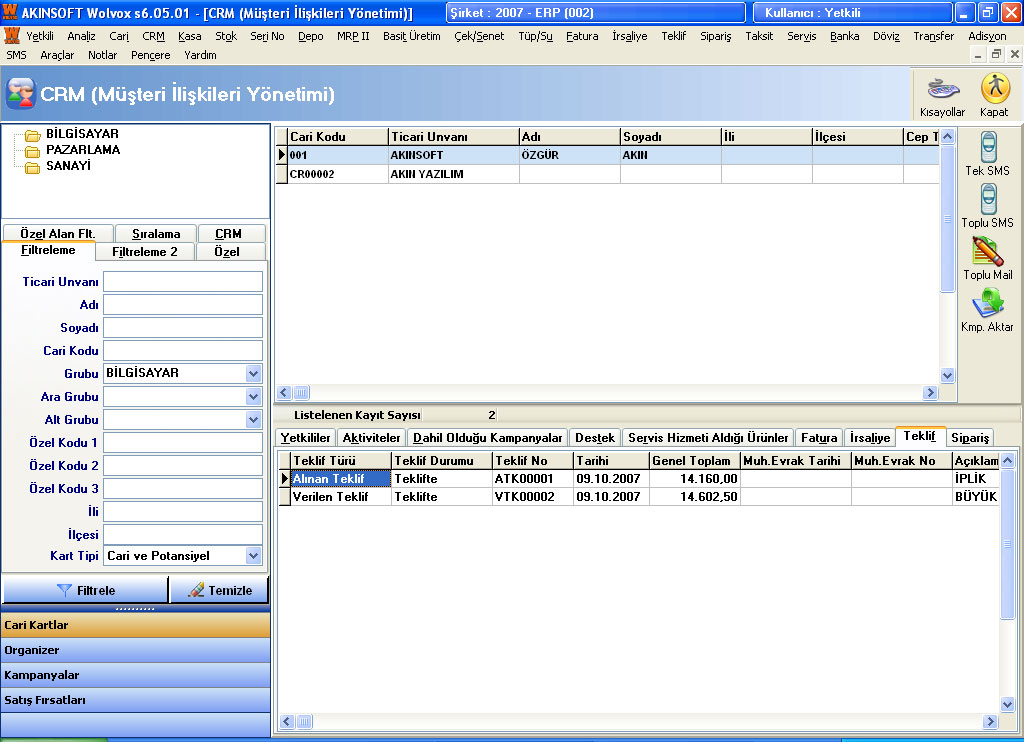Open the Organizer section
Screen dimensions: 1024x742
[x=136, y=650]
